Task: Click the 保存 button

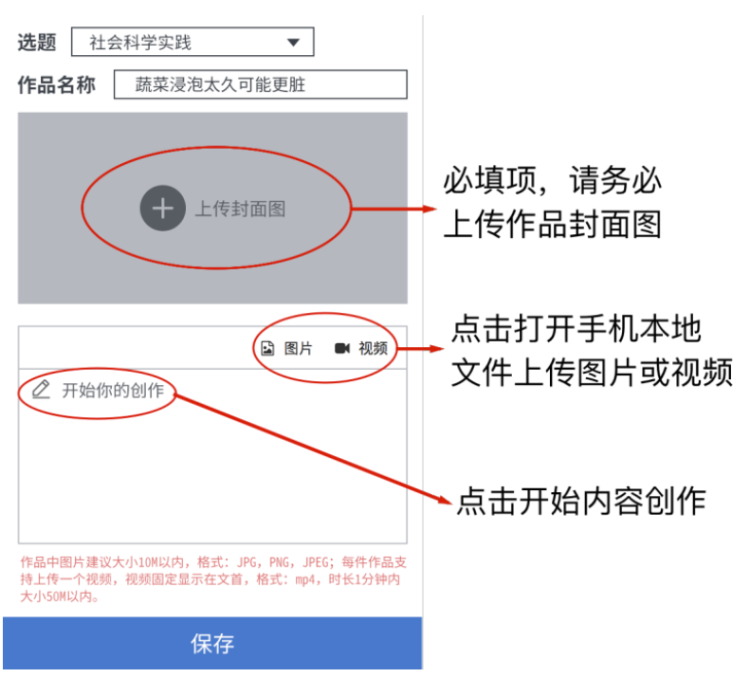Action: tap(212, 643)
